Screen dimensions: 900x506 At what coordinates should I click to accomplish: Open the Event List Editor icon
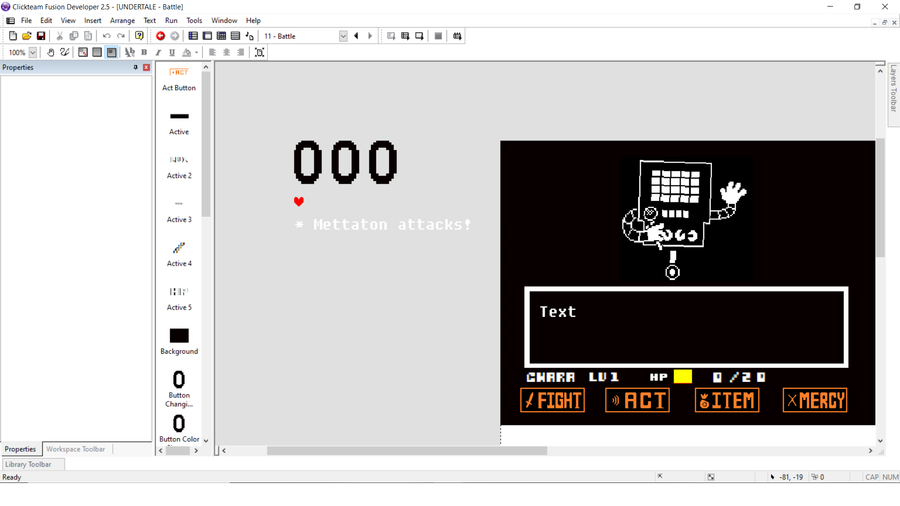click(x=235, y=36)
